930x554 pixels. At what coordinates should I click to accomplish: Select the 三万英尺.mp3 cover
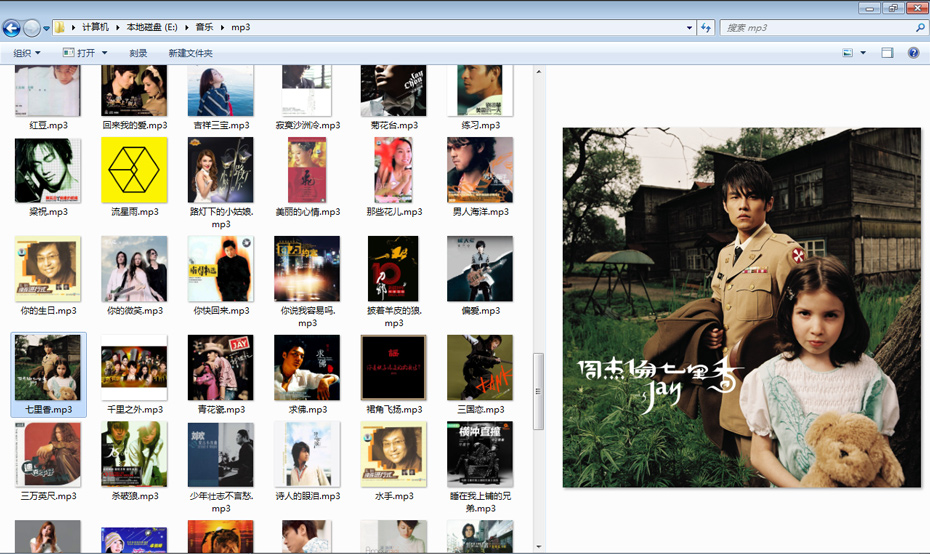click(x=47, y=454)
